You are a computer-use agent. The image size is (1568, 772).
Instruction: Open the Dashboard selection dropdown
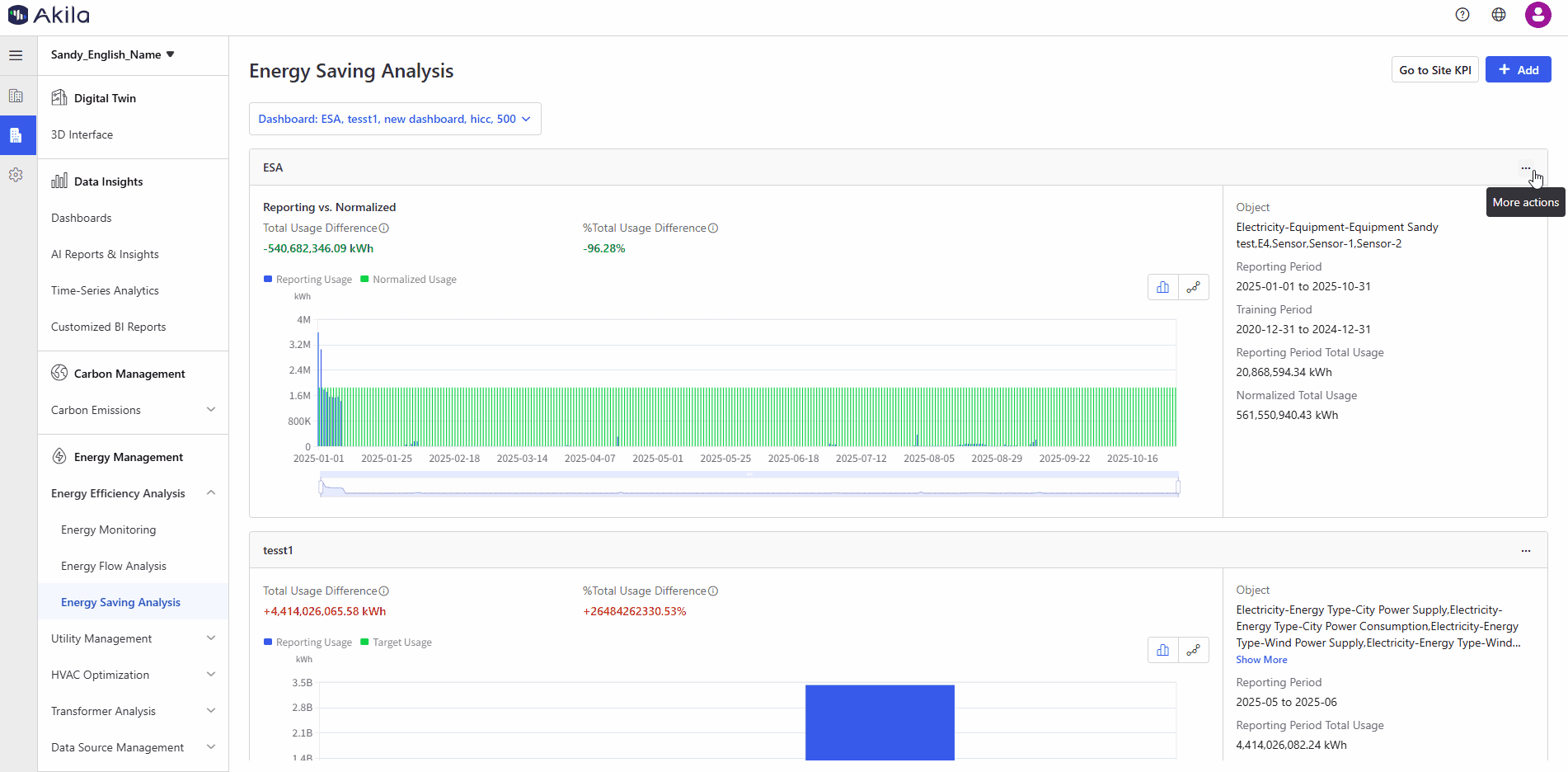click(x=395, y=119)
